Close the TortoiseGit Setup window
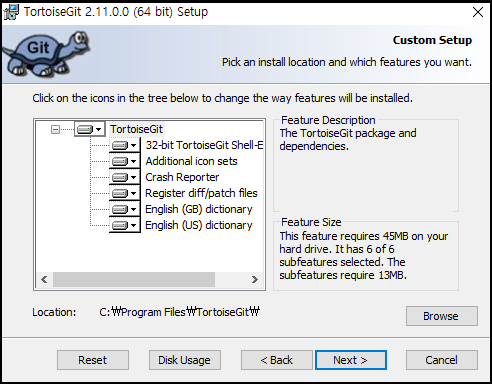The image size is (492, 384). coord(478,12)
